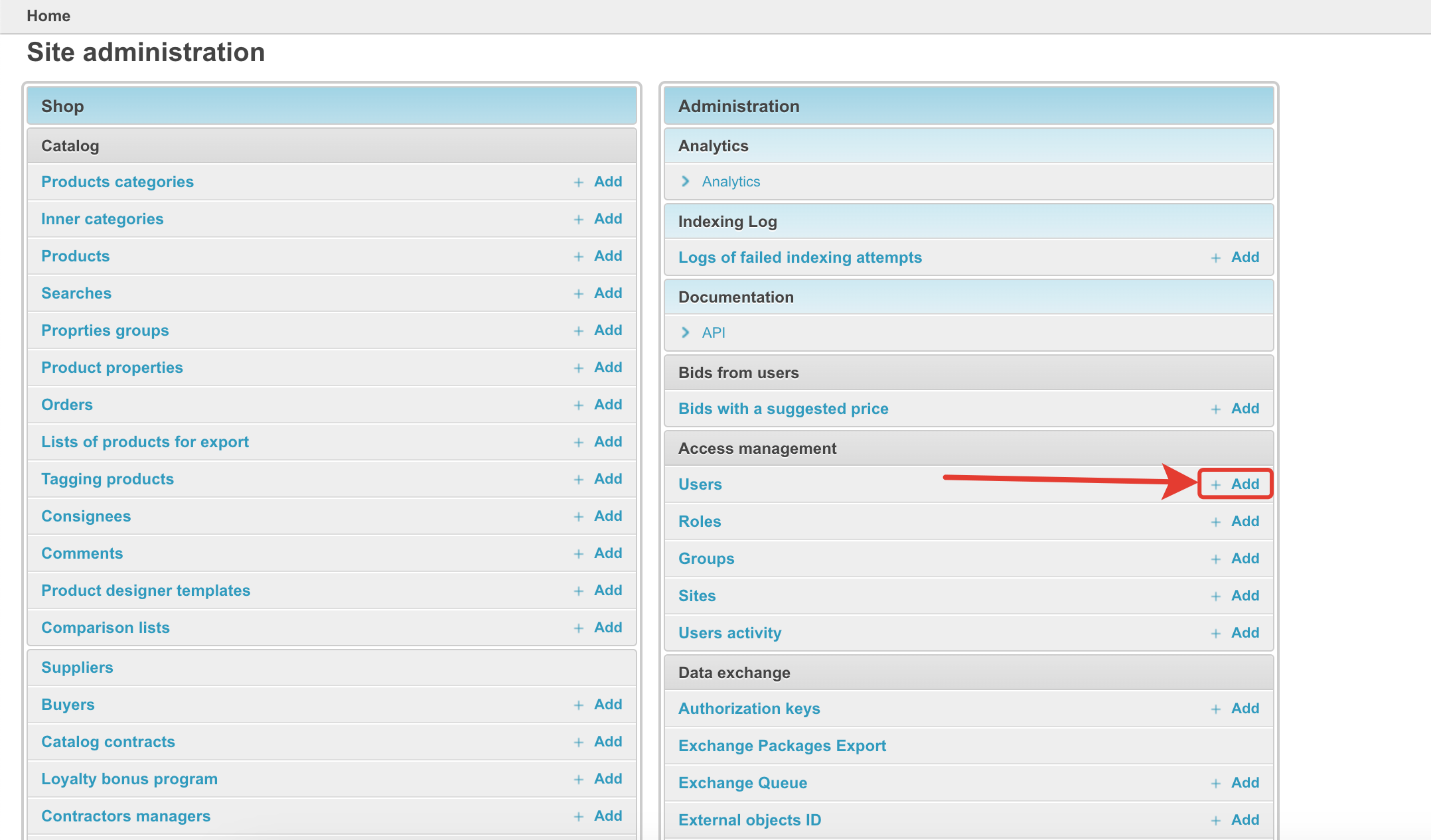Add a new Products entry
The width and height of the screenshot is (1431, 840).
coord(598,256)
